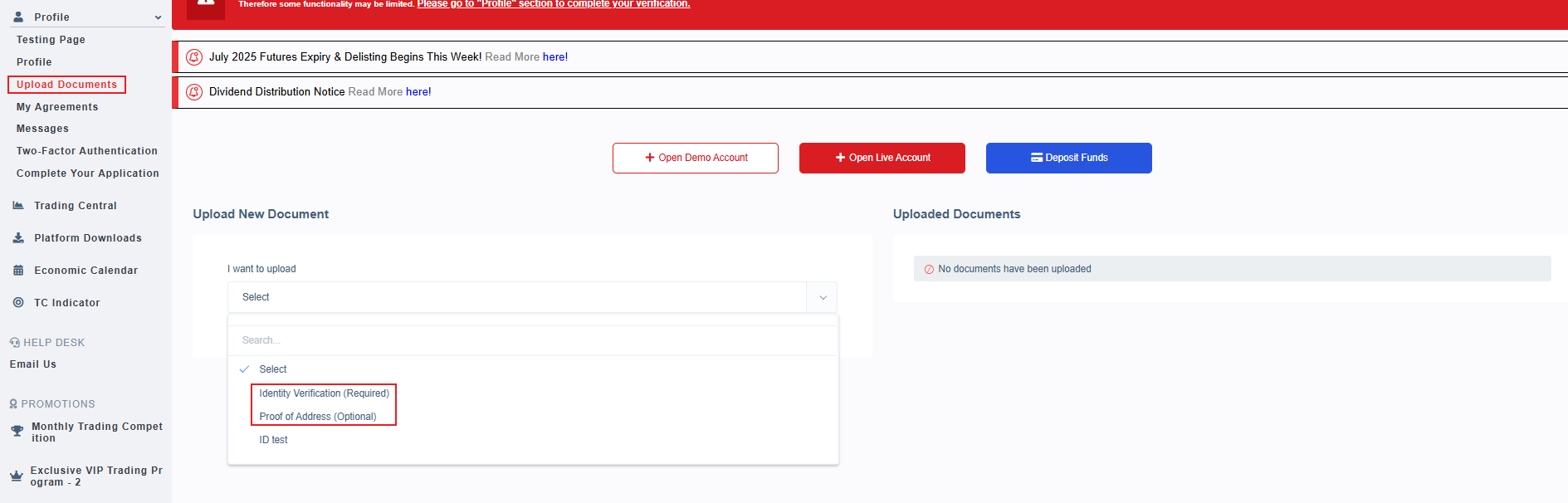Click bell icon beside Dividend Distribution Notice
The height and width of the screenshot is (503, 1568).
(194, 92)
